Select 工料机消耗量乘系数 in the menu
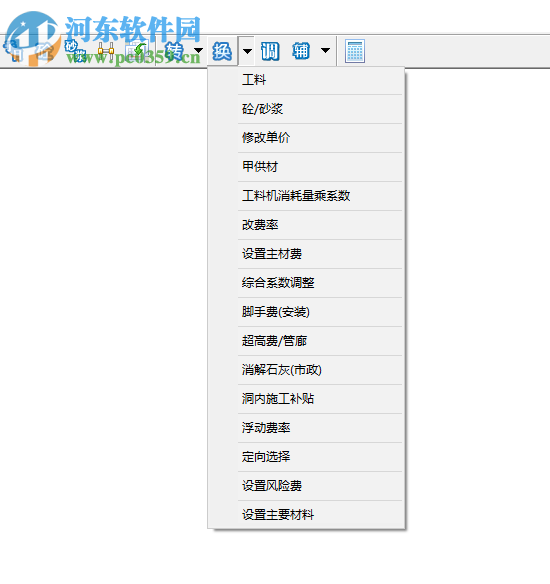This screenshot has width=550, height=584. [306, 196]
